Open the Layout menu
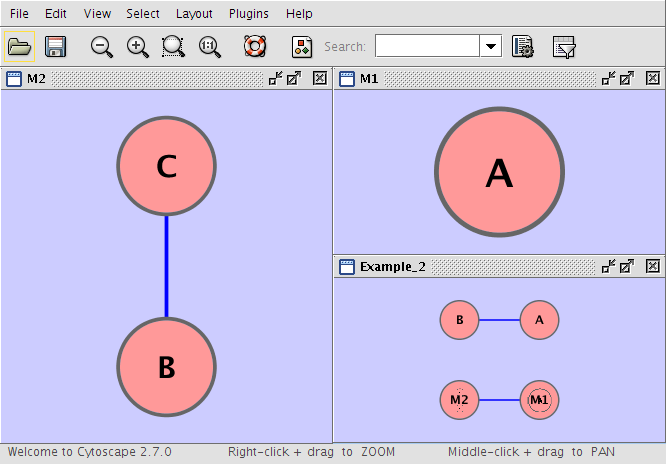This screenshot has width=666, height=464. point(194,14)
